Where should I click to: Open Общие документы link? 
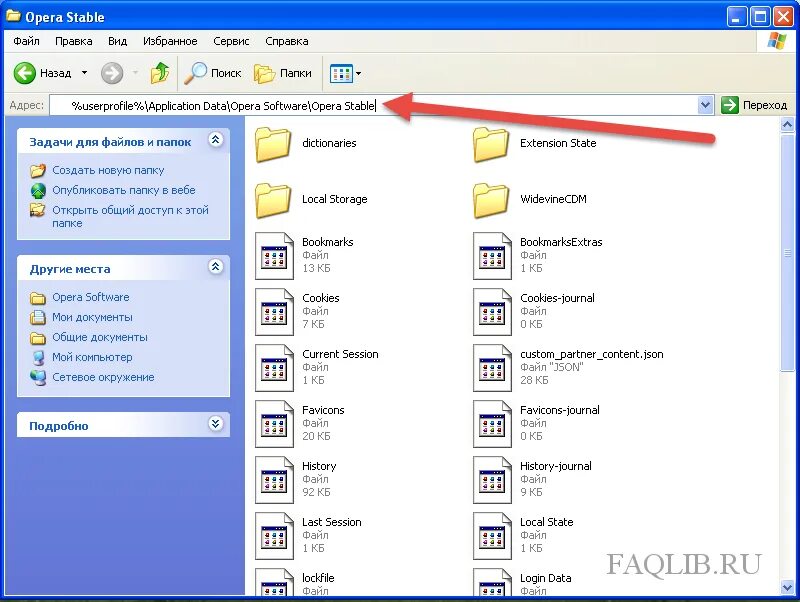pos(100,337)
